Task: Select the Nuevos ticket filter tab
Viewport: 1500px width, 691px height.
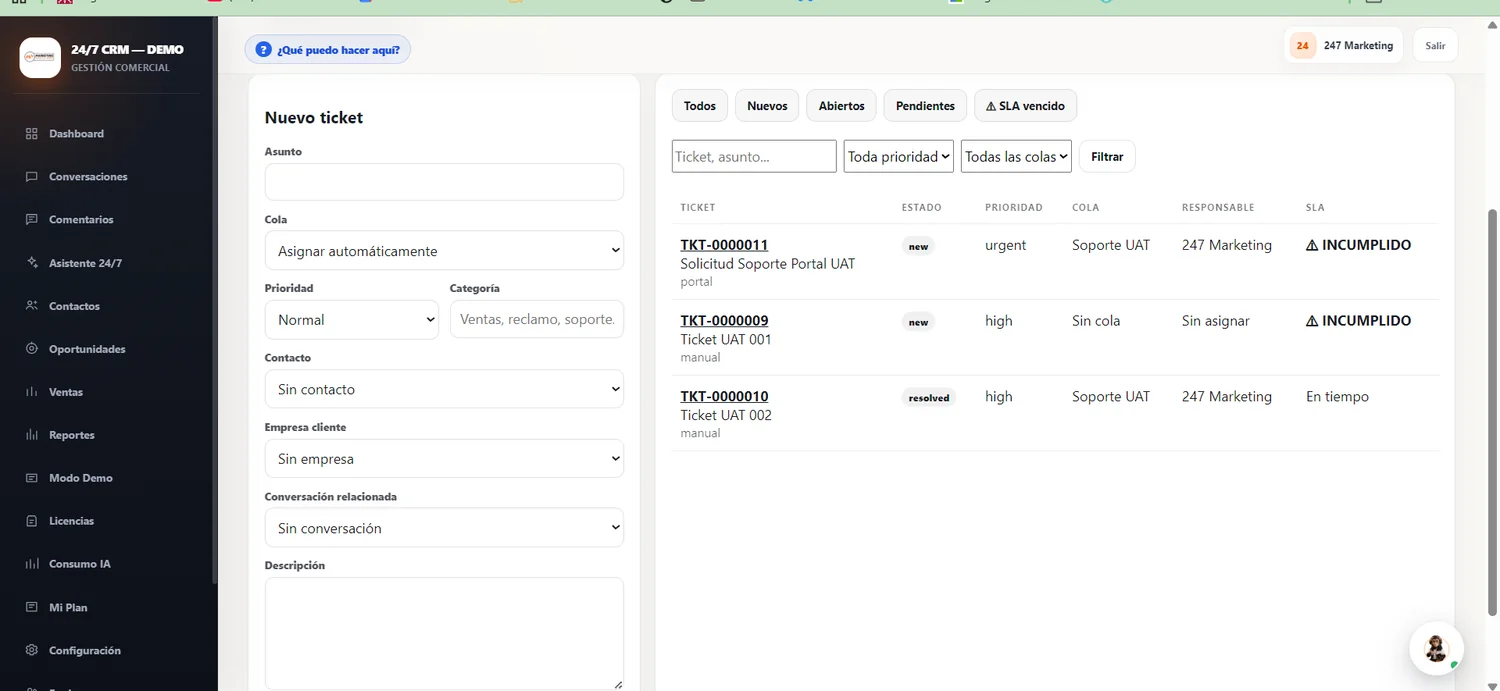Action: (767, 106)
